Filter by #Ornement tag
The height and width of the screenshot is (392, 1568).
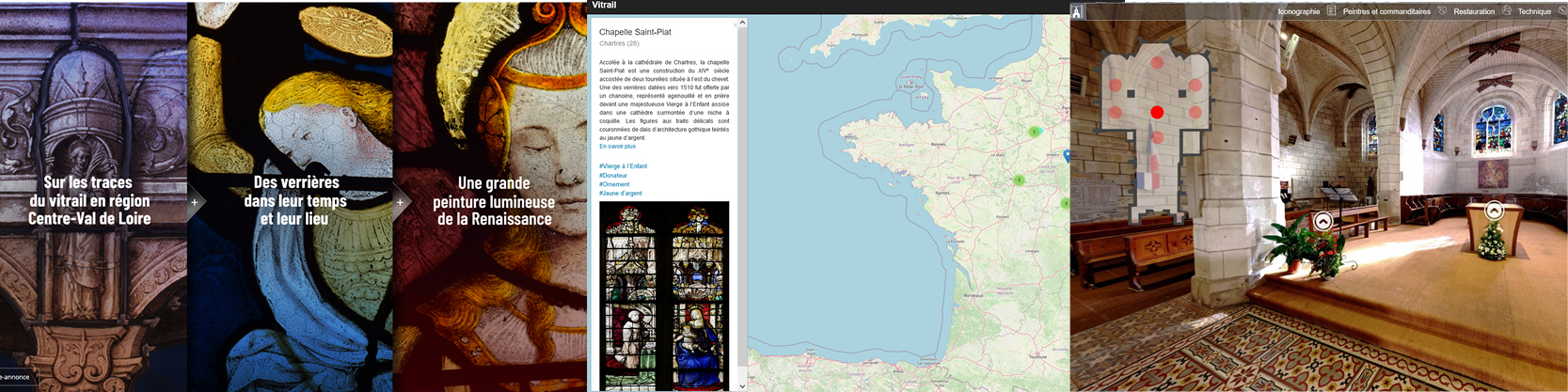click(x=614, y=184)
